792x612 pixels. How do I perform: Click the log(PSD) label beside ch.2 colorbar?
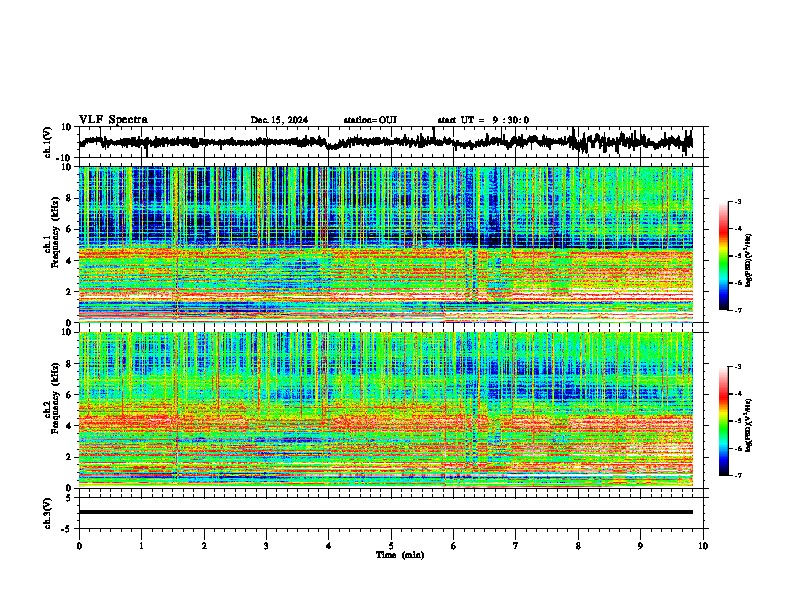click(x=749, y=425)
